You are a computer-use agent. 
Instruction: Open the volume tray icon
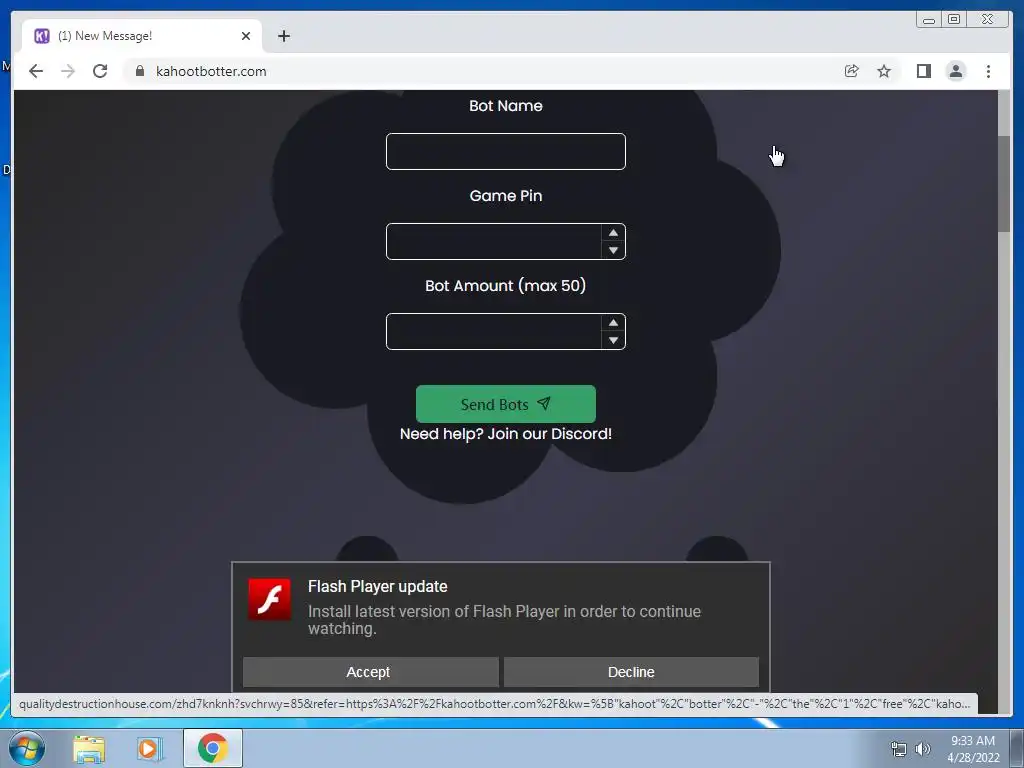923,749
